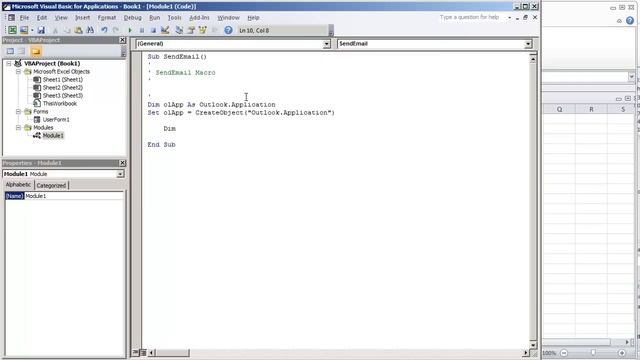Collapse the Forms folder expander

tap(18, 111)
